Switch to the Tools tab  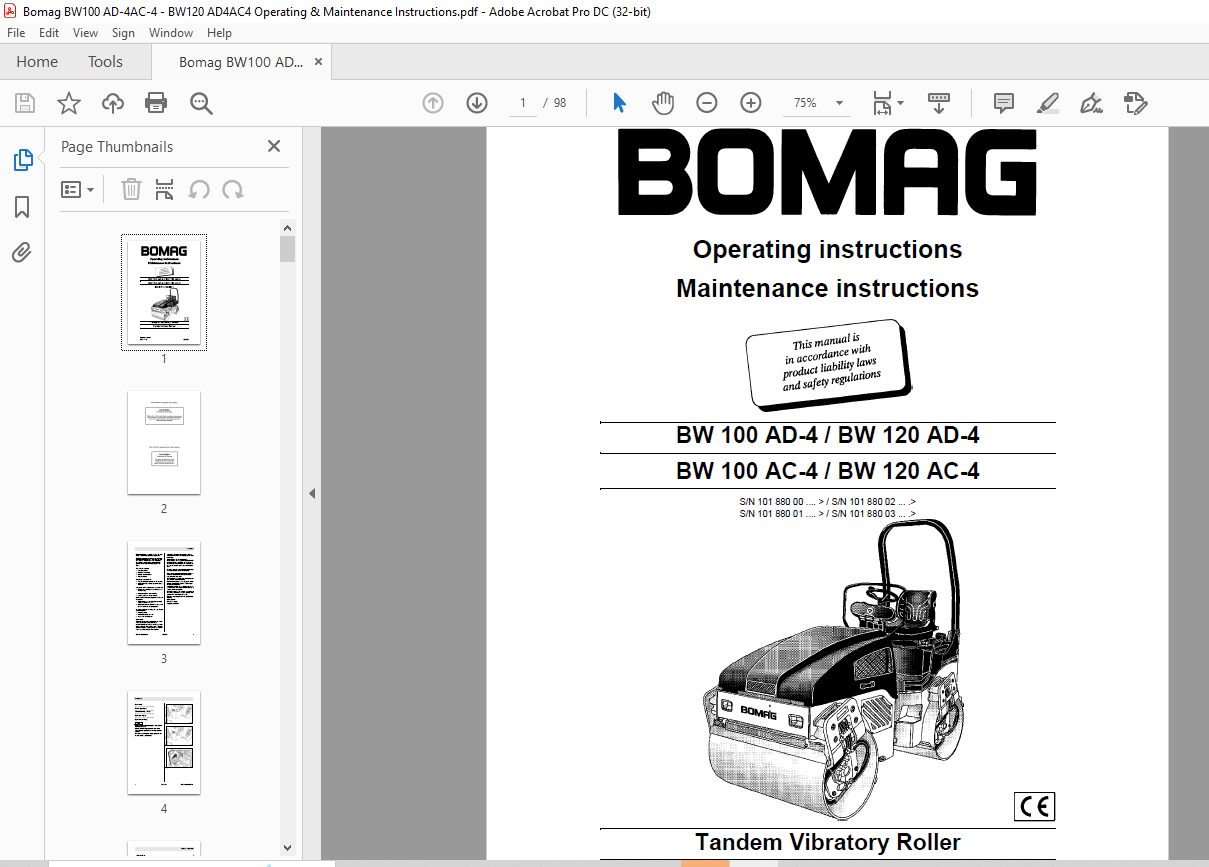(x=105, y=62)
